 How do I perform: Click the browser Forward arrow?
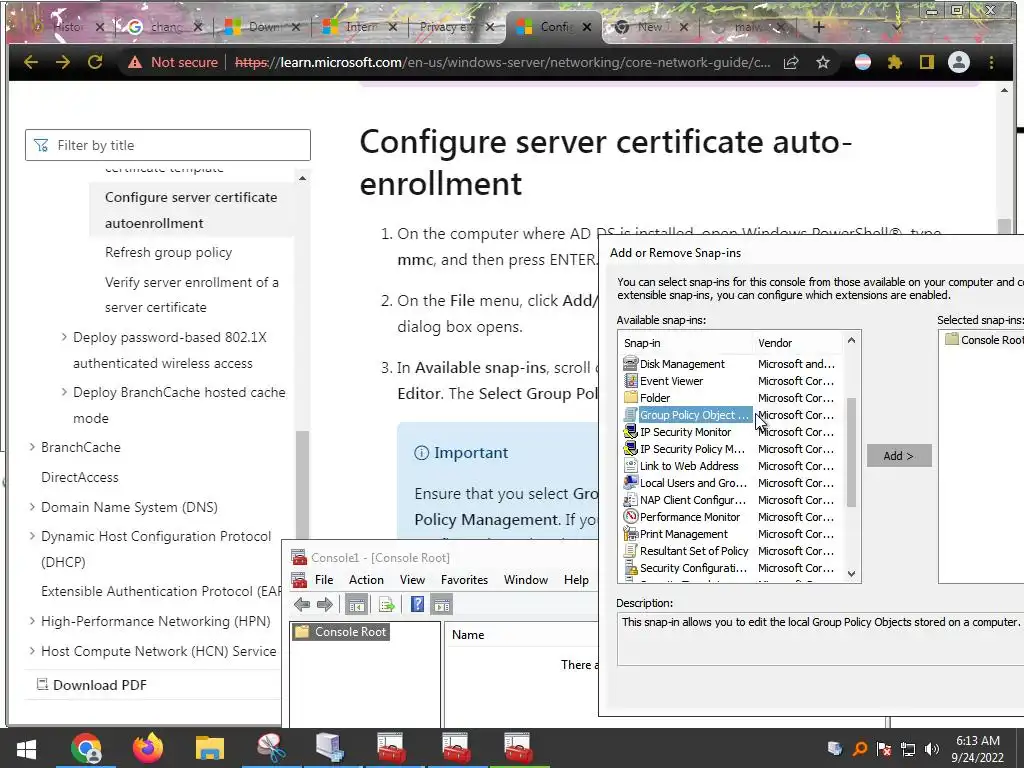coord(63,62)
